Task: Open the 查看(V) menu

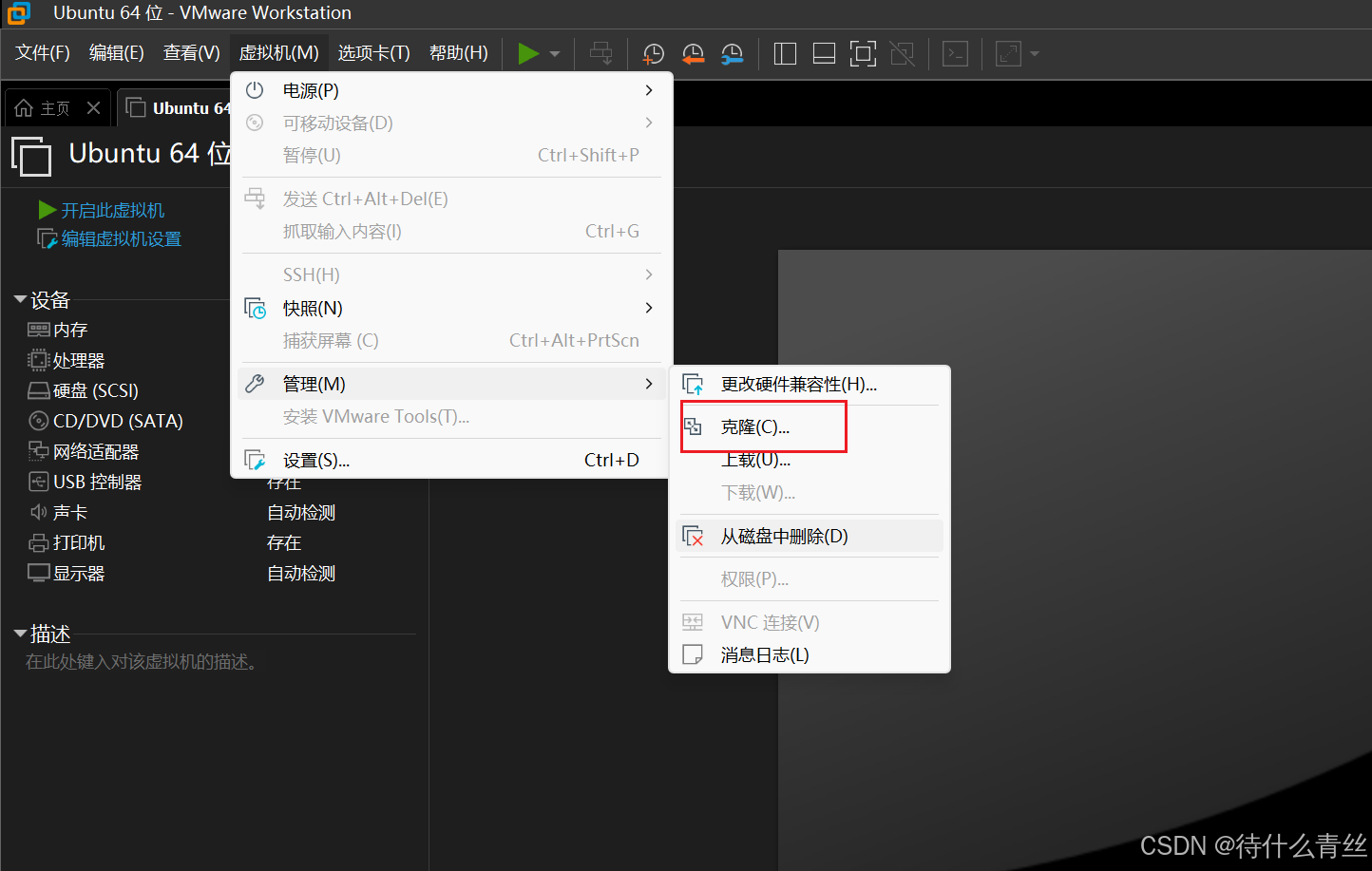Action: [x=191, y=53]
